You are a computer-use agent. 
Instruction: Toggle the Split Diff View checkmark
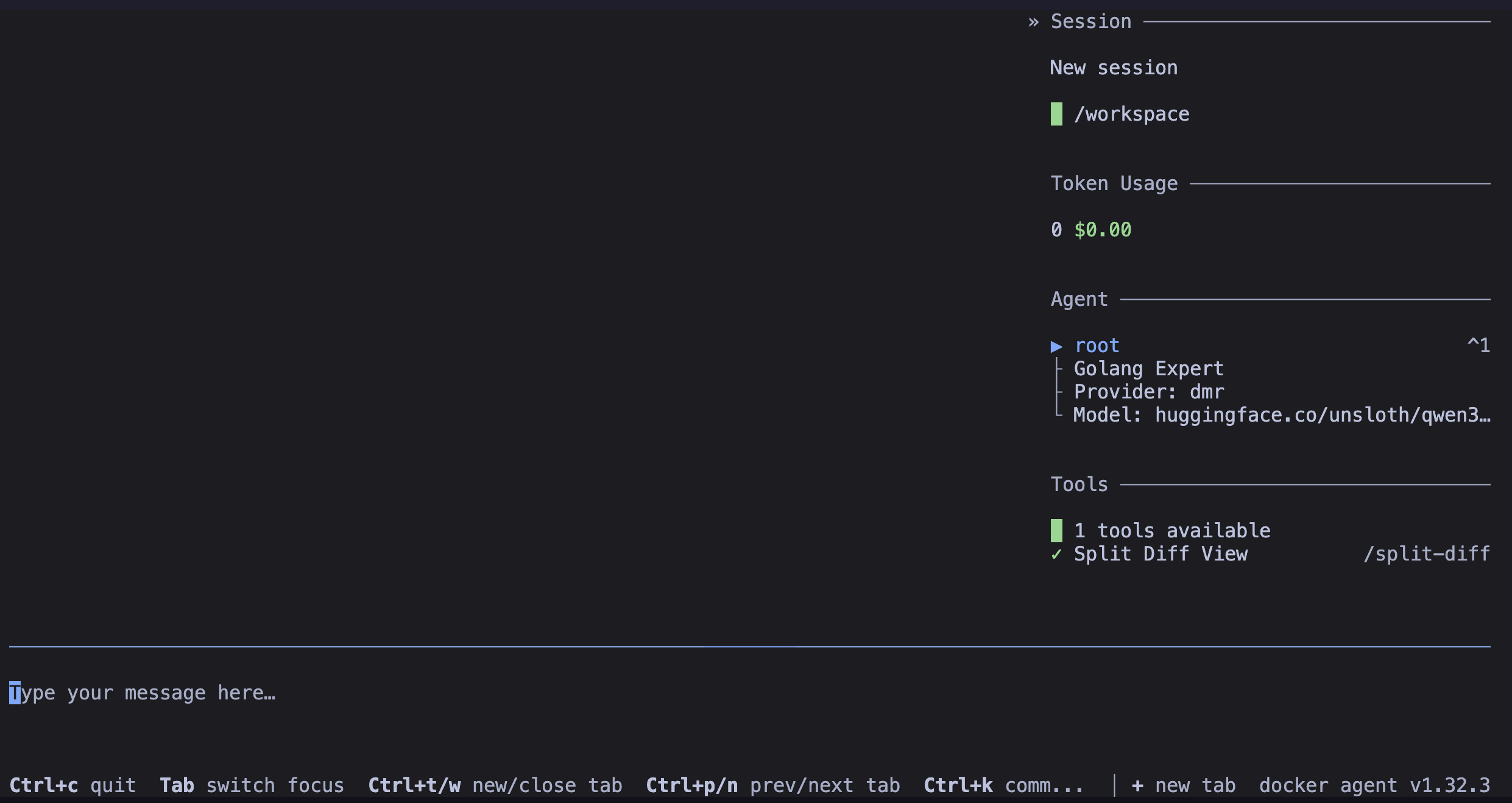coord(1056,554)
